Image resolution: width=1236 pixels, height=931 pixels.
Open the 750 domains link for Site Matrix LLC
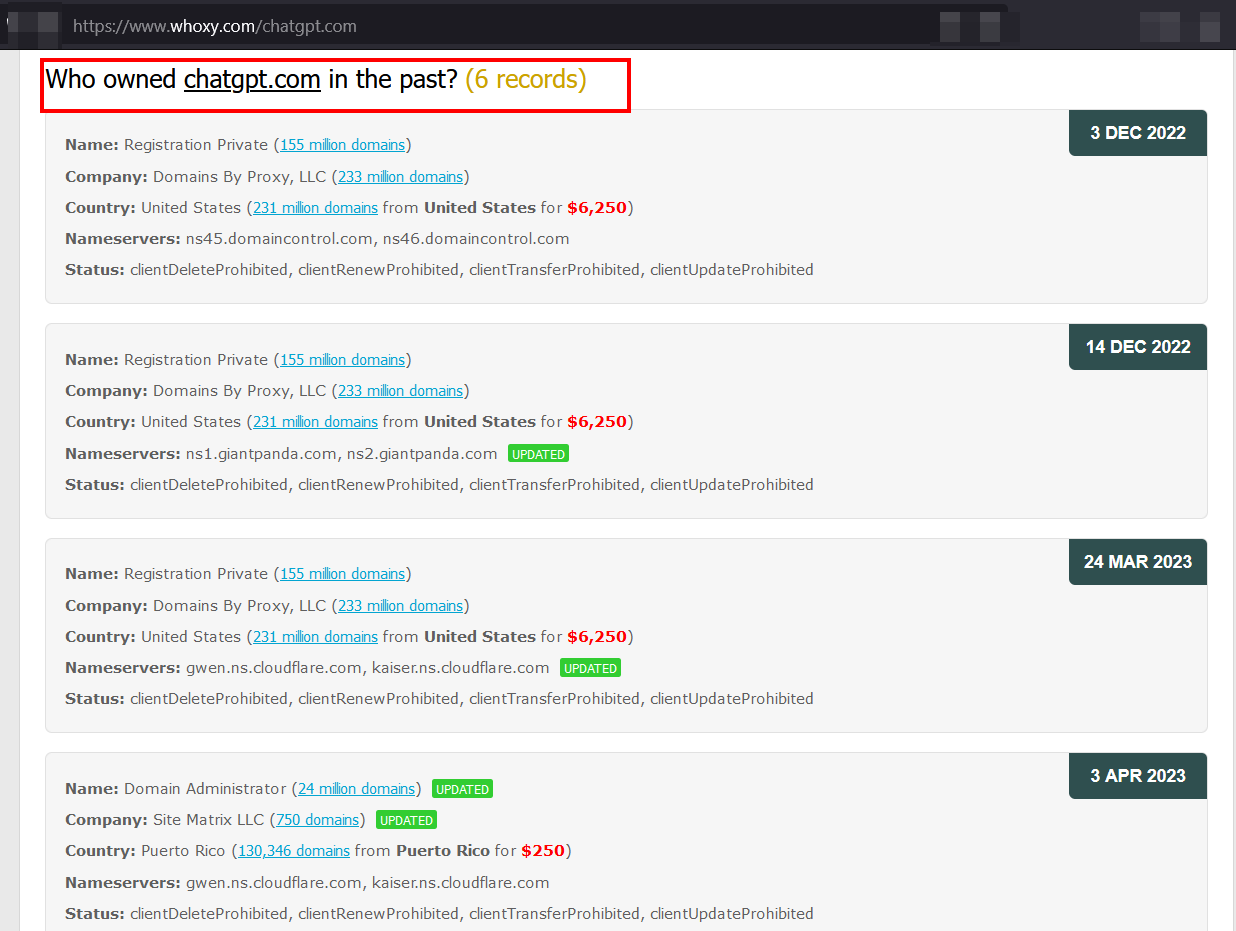(317, 820)
